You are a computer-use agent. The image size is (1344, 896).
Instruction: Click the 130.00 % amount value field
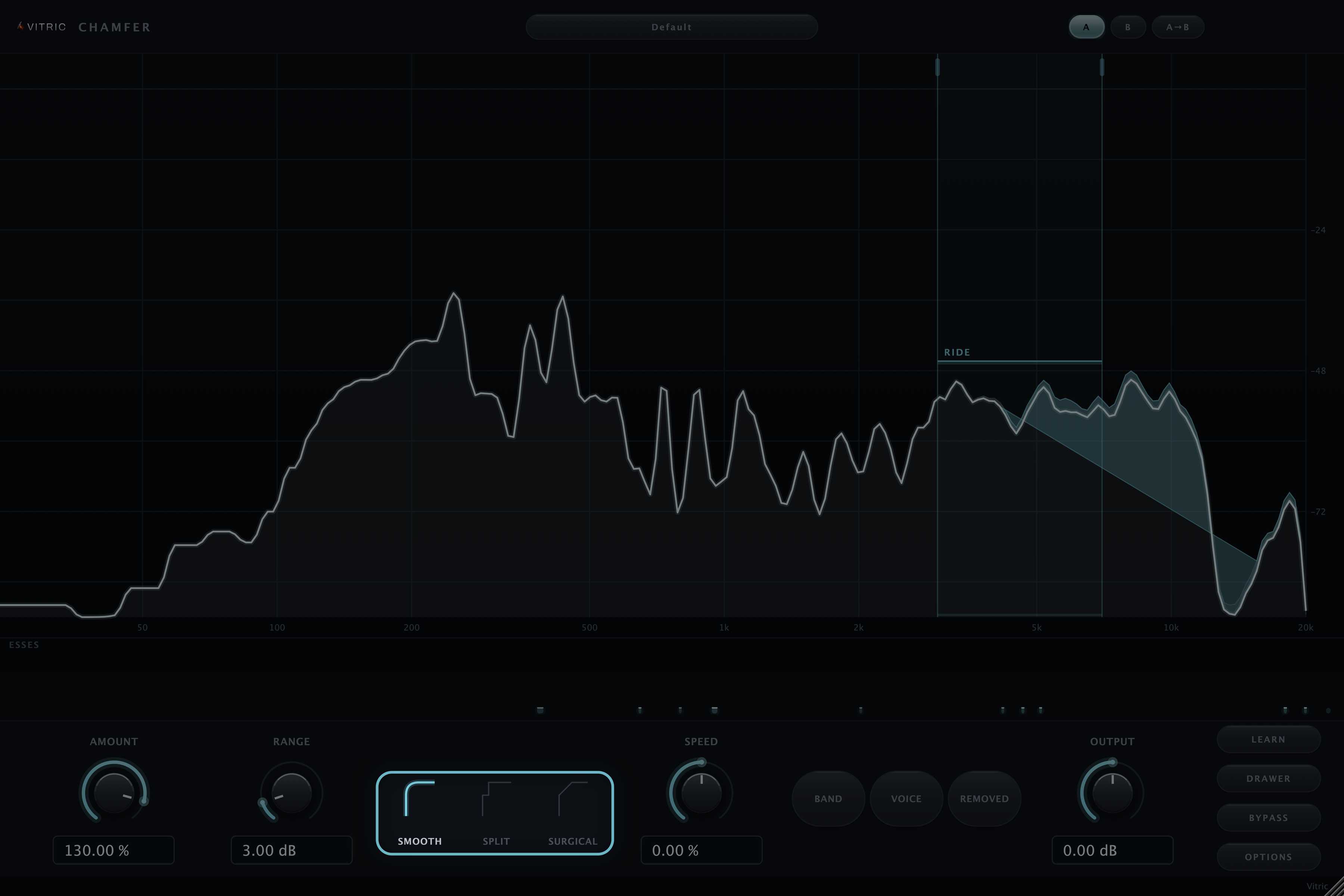[x=114, y=850]
